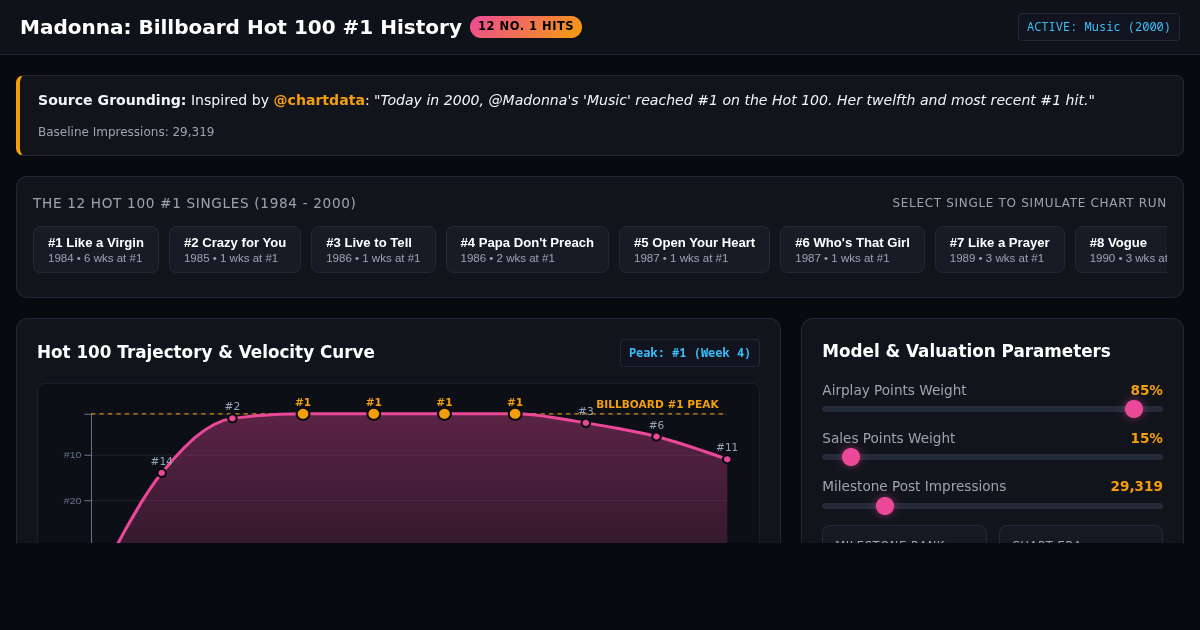Click the 85% airplay weight value

coord(1146,390)
